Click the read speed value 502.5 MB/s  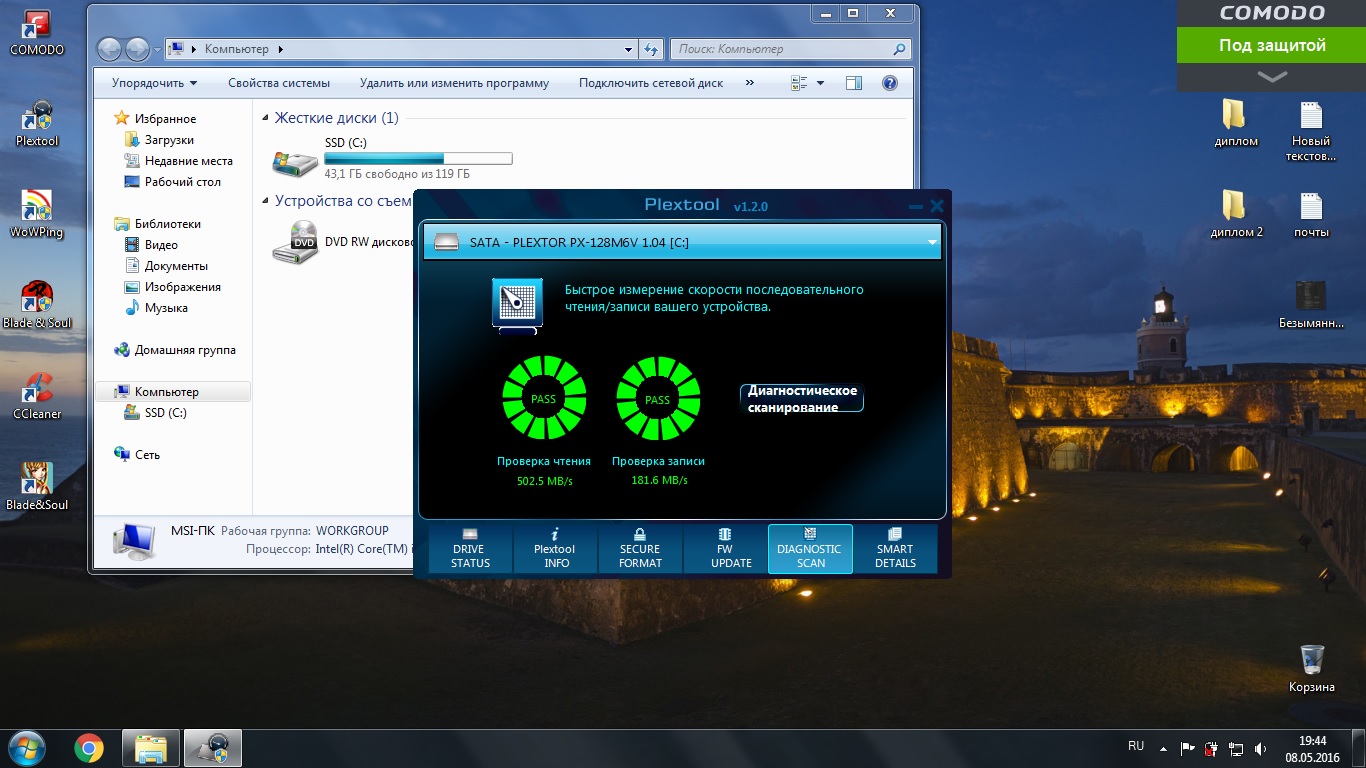coord(544,481)
